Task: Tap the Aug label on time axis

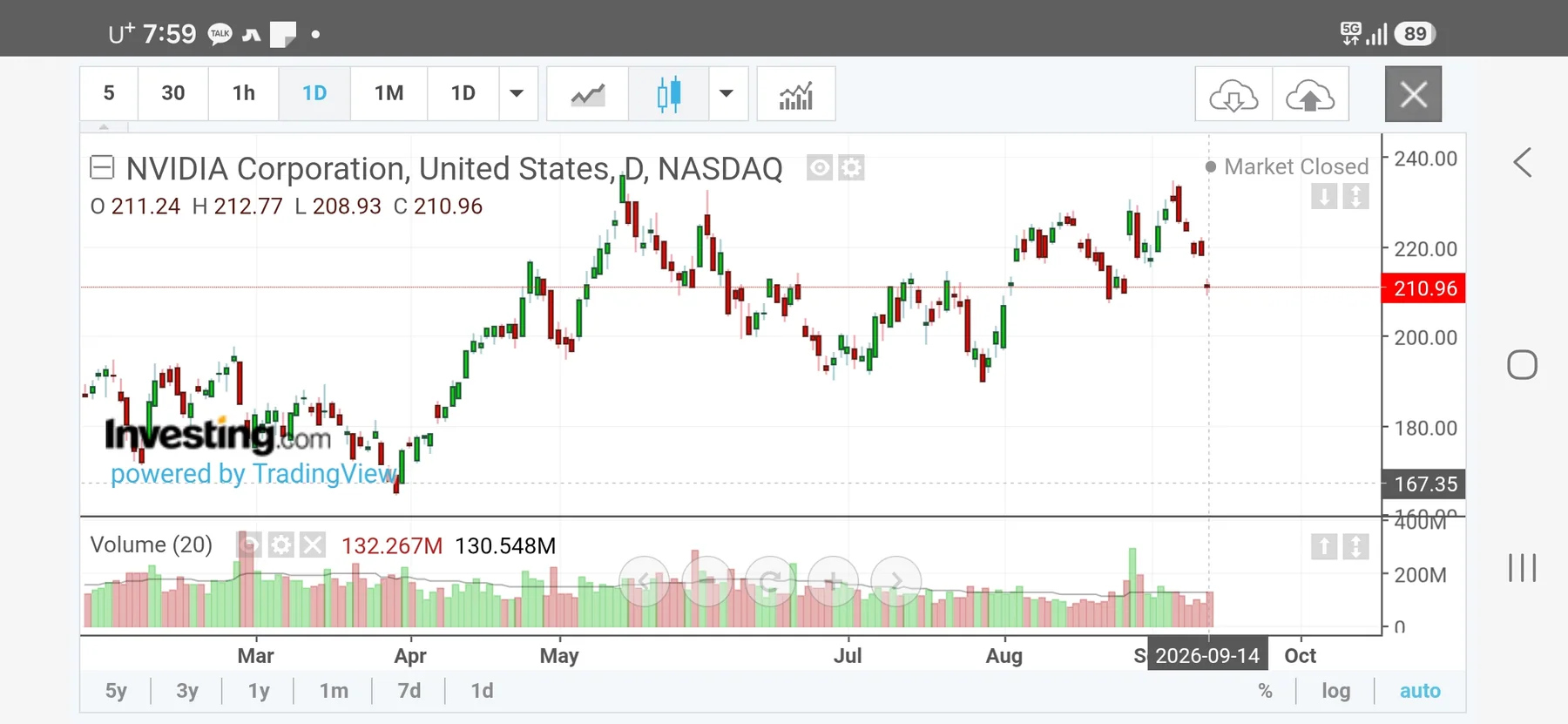Action: [1004, 656]
